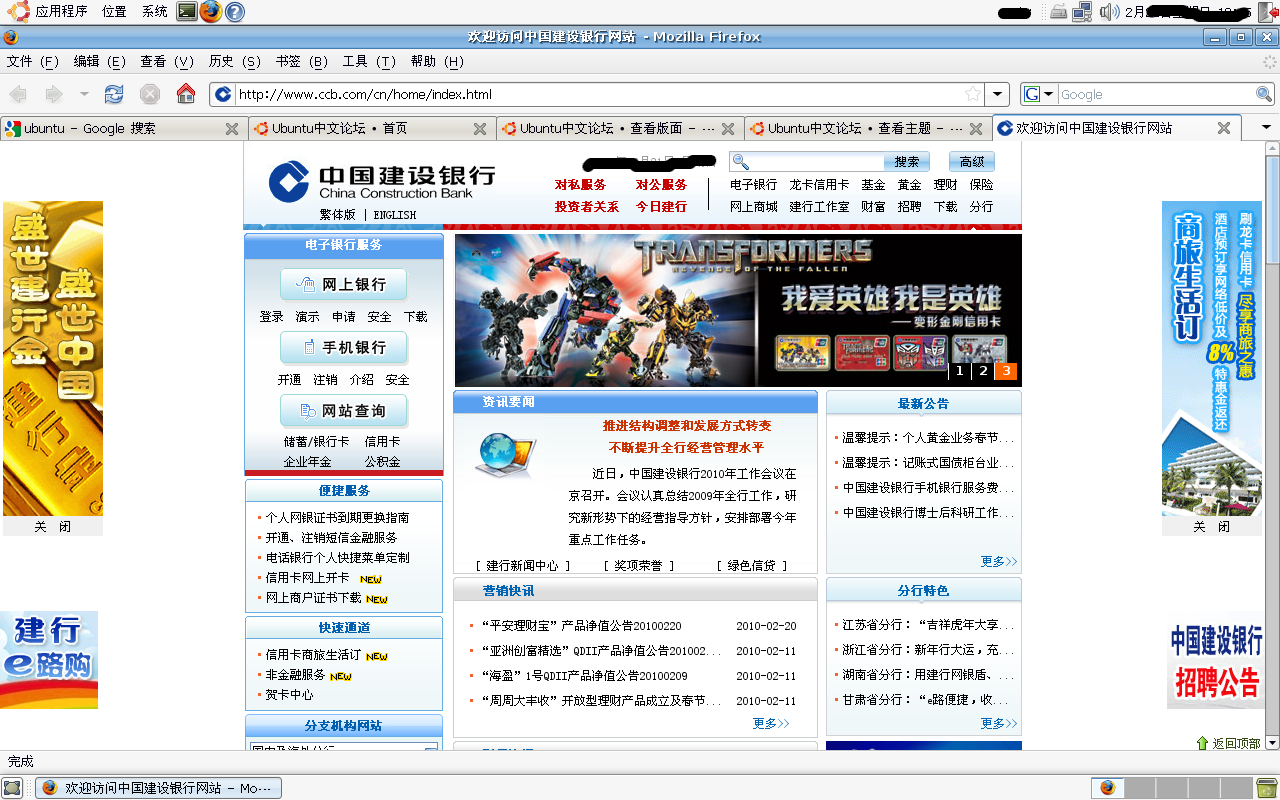The width and height of the screenshot is (1280, 800).
Task: Select banner slide 1
Action: click(x=959, y=371)
